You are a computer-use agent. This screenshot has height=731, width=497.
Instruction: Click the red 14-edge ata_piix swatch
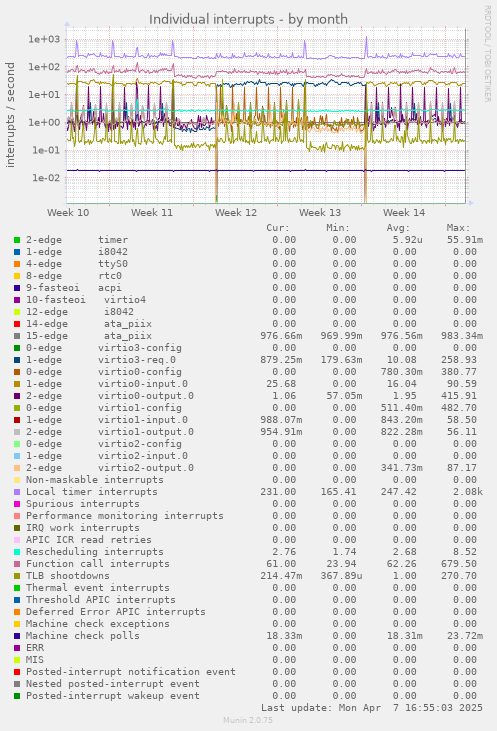click(17, 324)
